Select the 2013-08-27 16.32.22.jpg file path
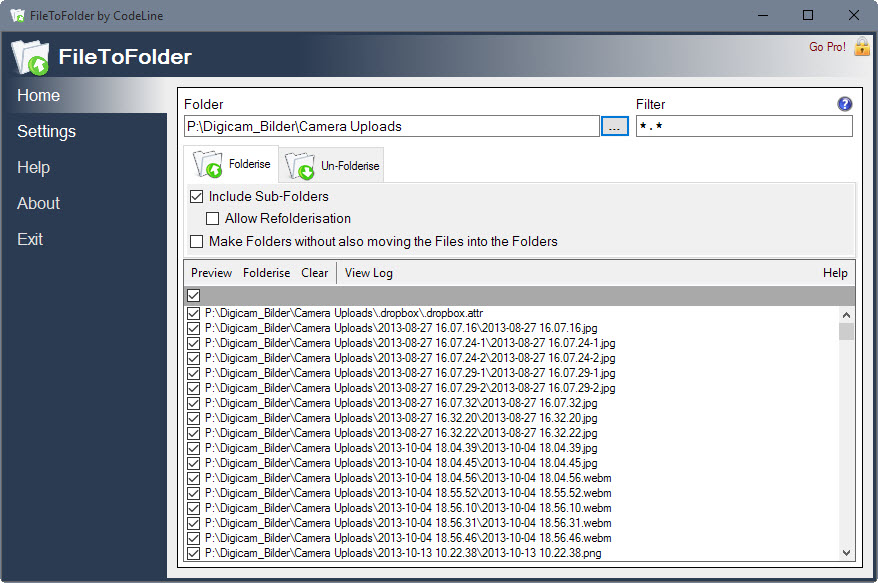 click(401, 433)
